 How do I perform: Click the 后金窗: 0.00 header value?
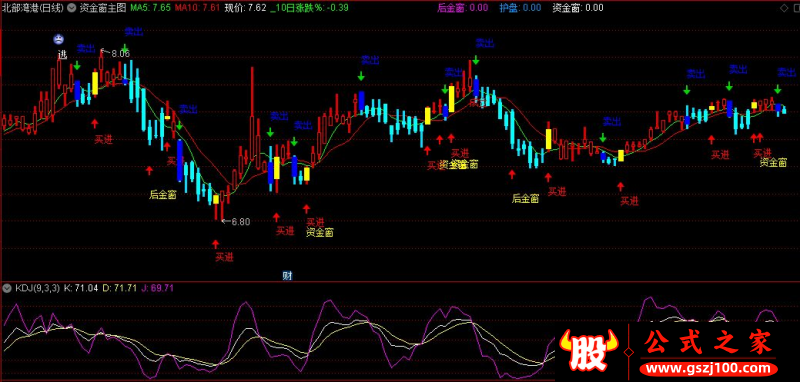(x=463, y=8)
